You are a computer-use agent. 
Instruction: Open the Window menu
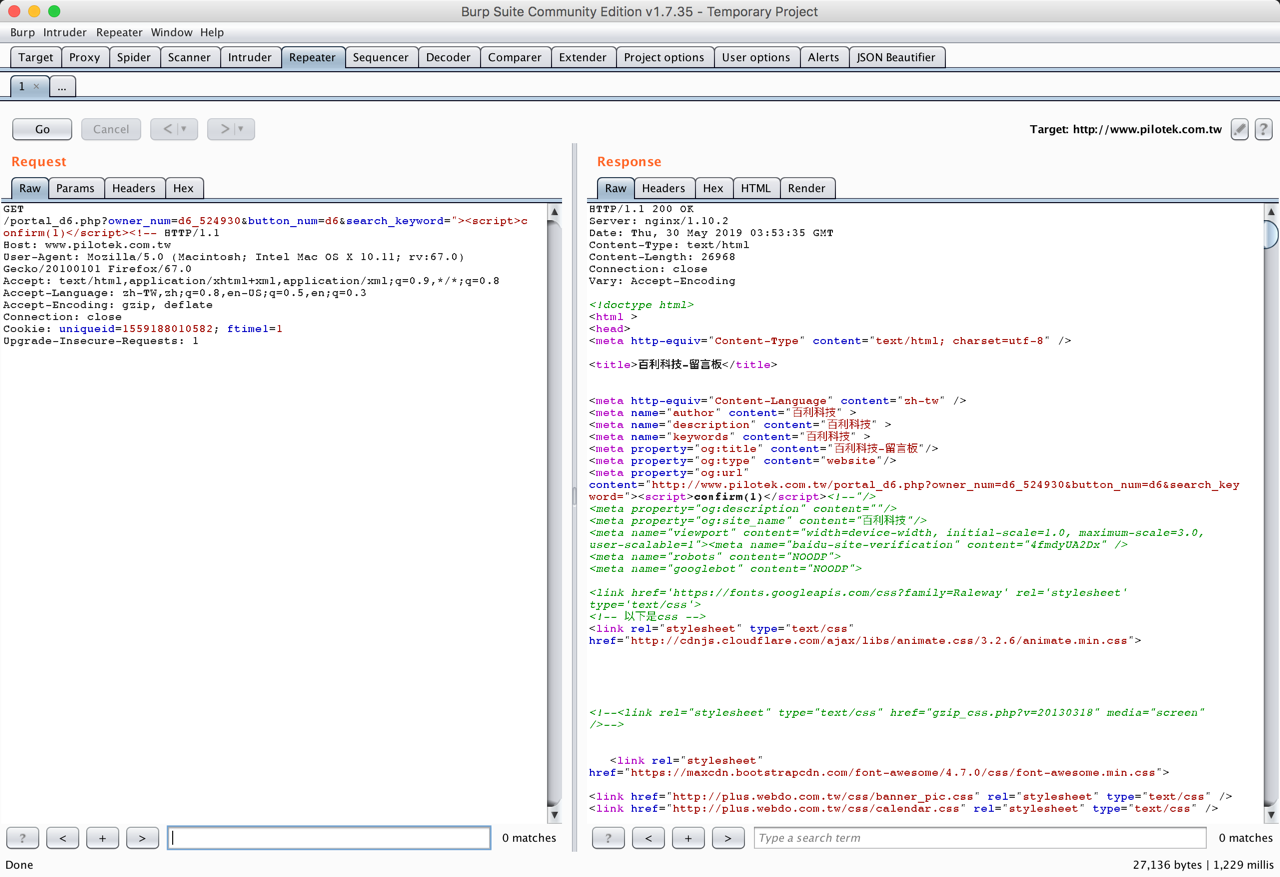tap(172, 32)
